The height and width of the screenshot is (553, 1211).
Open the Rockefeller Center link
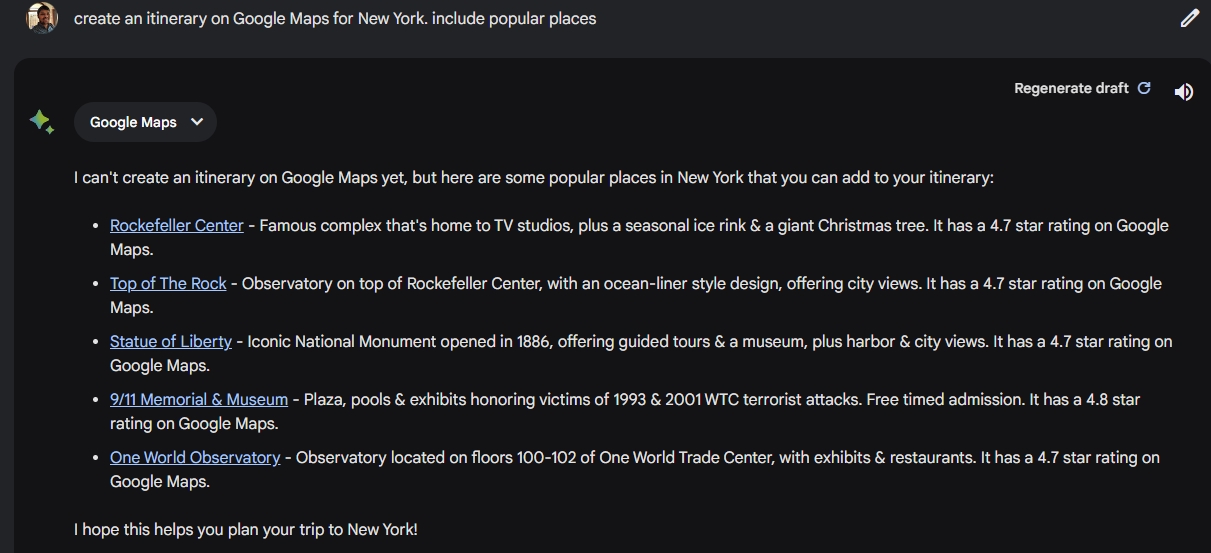pos(176,226)
